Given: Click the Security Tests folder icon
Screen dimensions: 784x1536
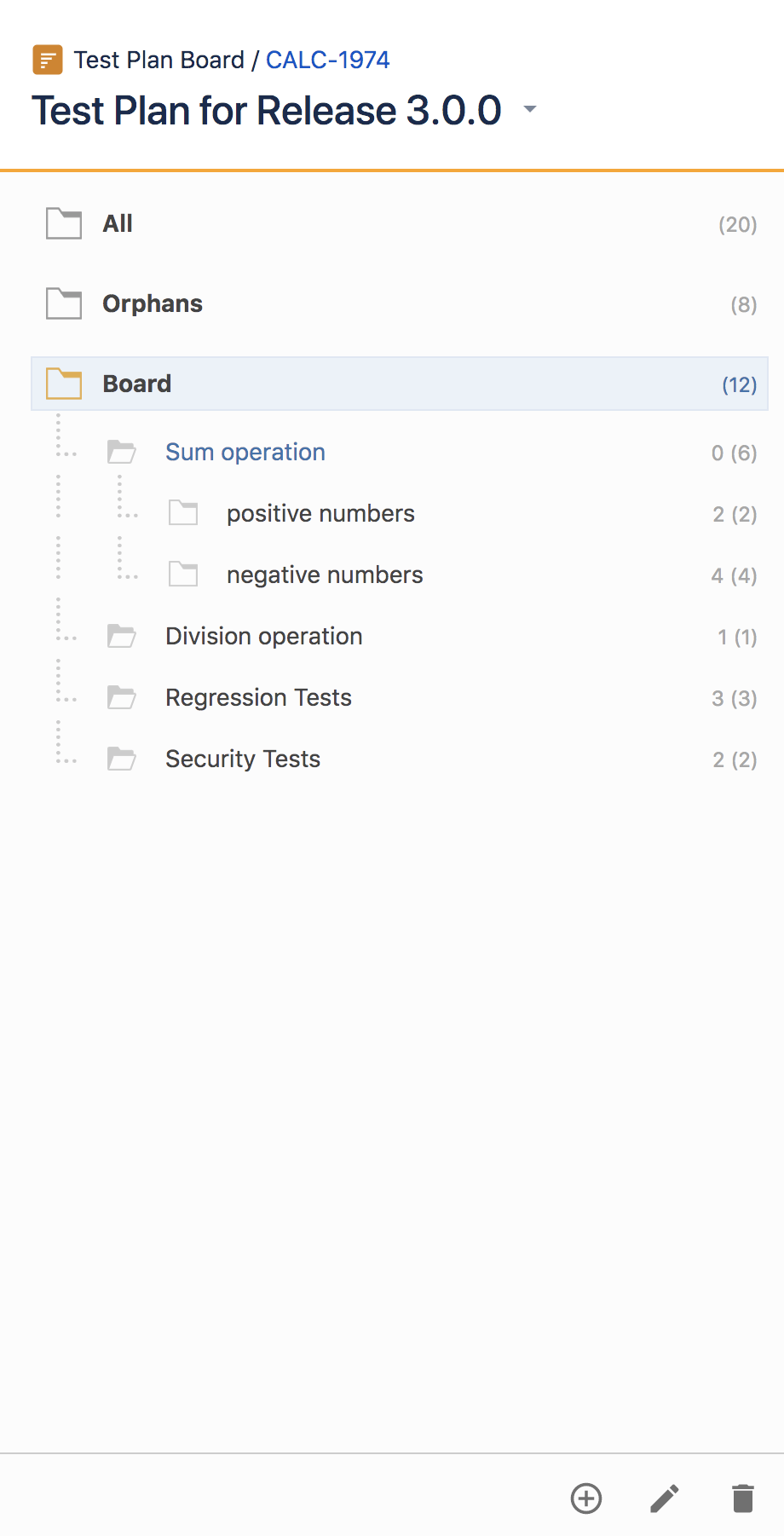Looking at the screenshot, I should coord(122,759).
